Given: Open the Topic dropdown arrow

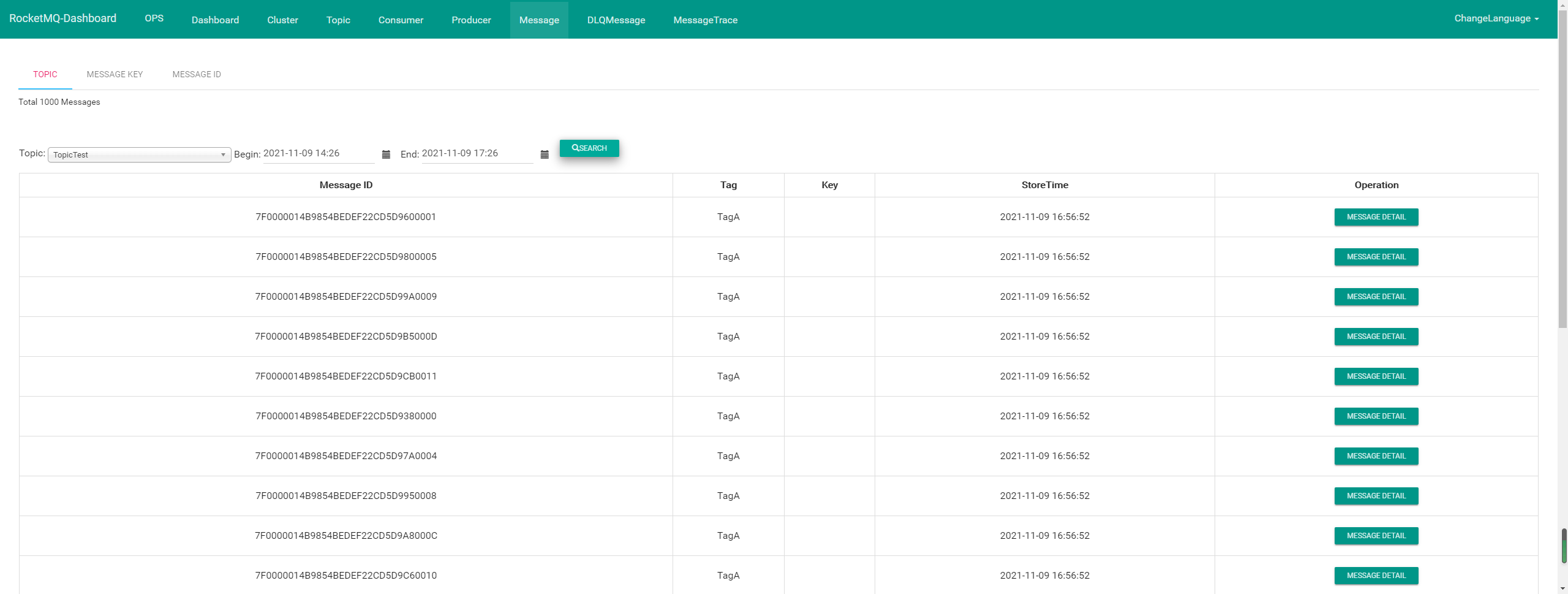Looking at the screenshot, I should click(x=223, y=154).
